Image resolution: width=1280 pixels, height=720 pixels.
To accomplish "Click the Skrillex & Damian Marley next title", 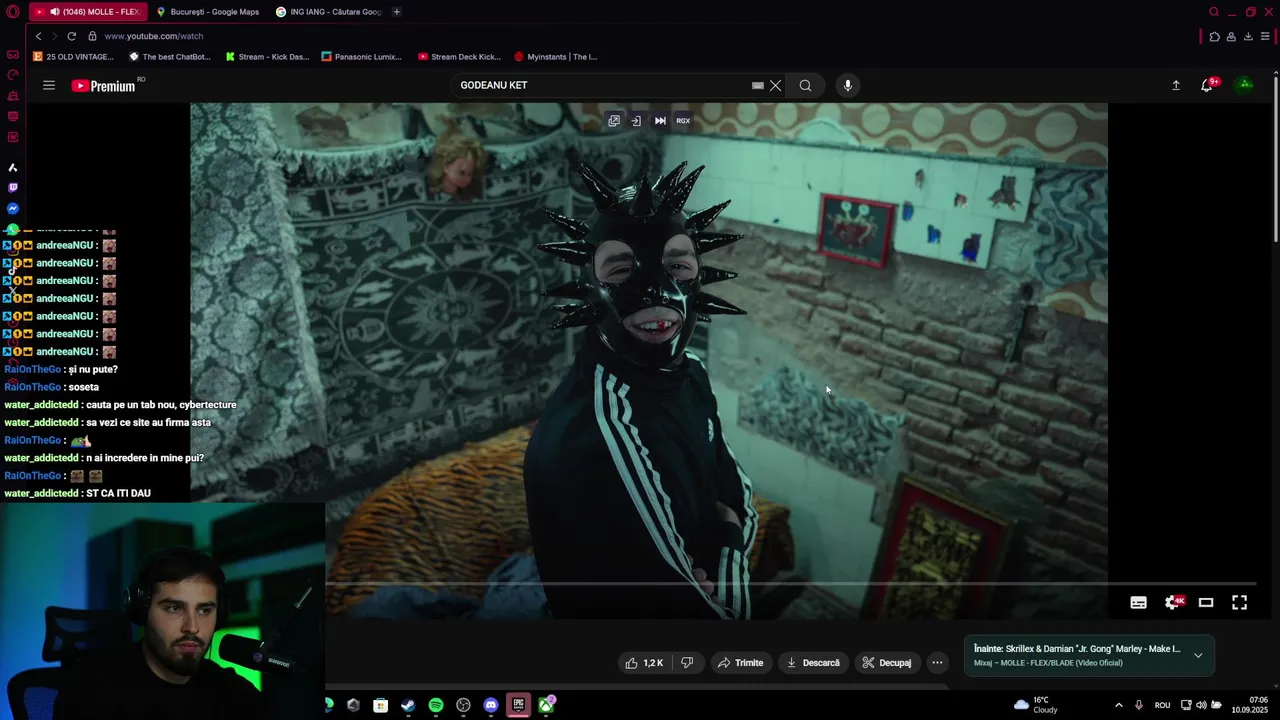I will pyautogui.click(x=1077, y=649).
